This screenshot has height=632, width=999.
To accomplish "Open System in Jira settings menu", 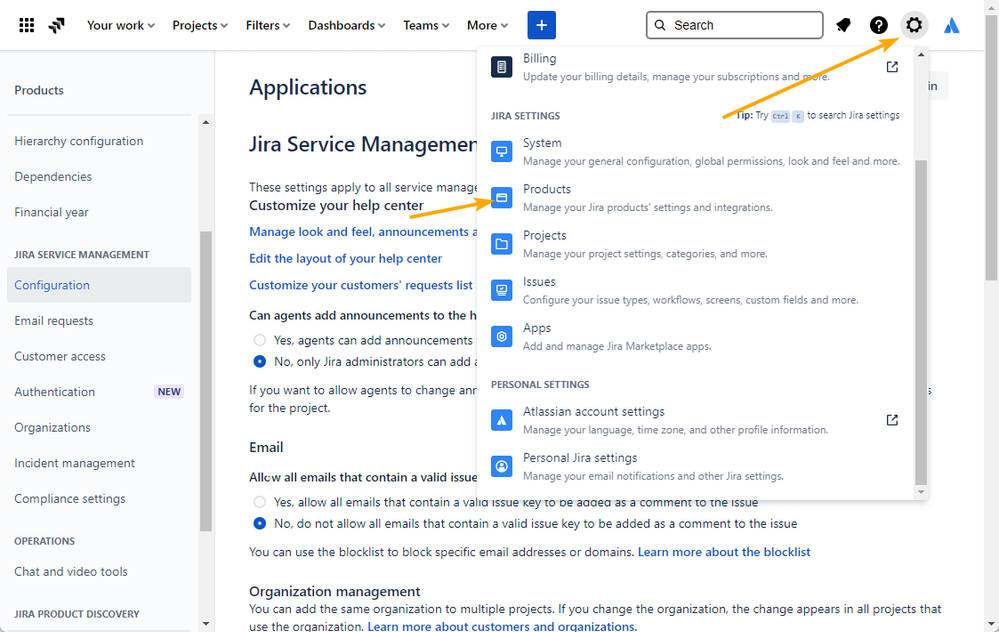I will pyautogui.click(x=696, y=152).
